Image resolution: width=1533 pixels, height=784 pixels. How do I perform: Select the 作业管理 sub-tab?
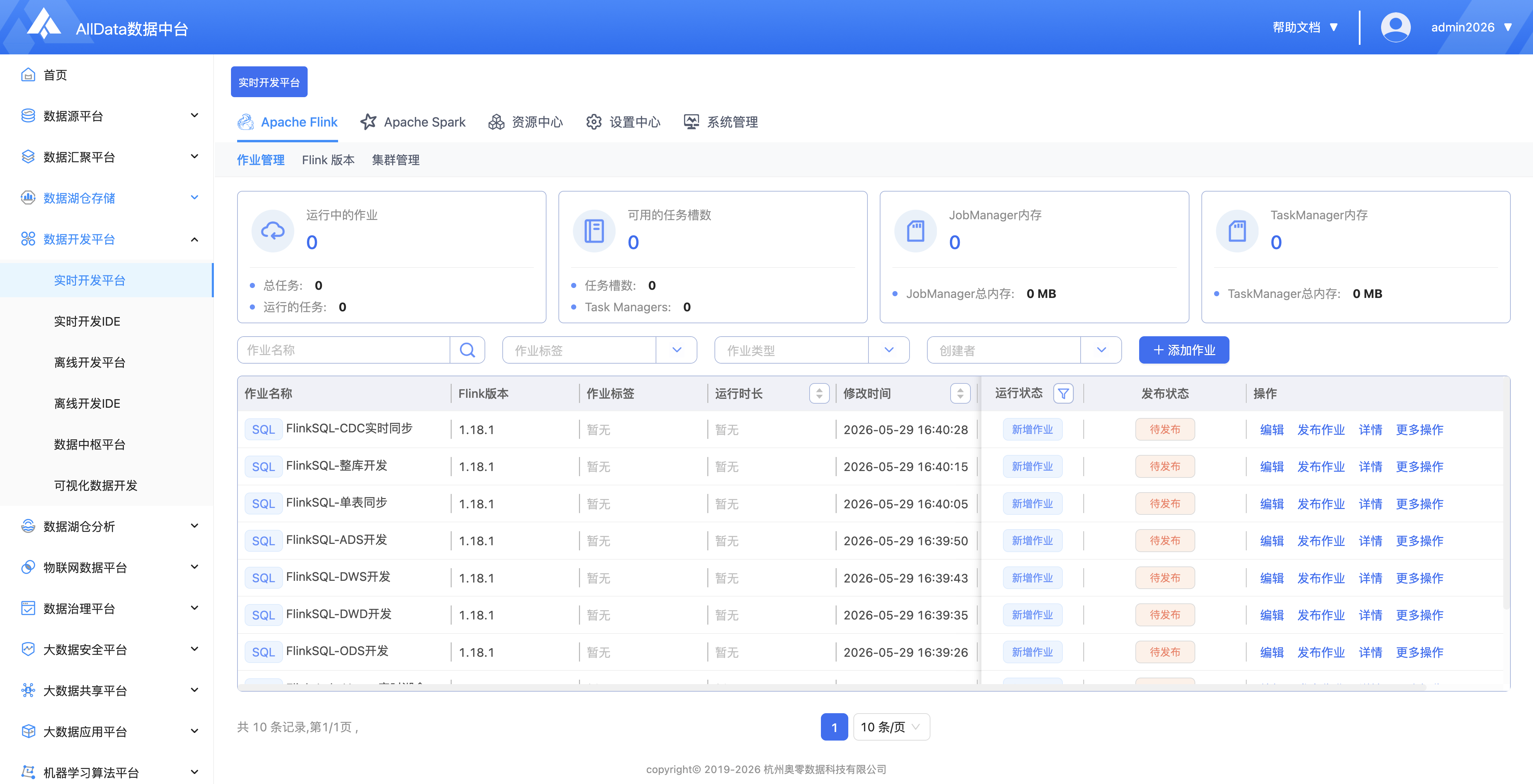(x=261, y=160)
